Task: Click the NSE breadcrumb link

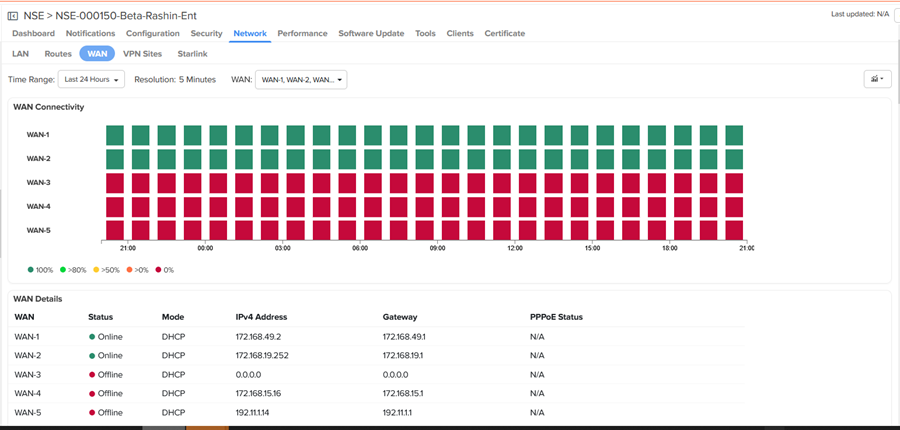Action: (x=34, y=15)
